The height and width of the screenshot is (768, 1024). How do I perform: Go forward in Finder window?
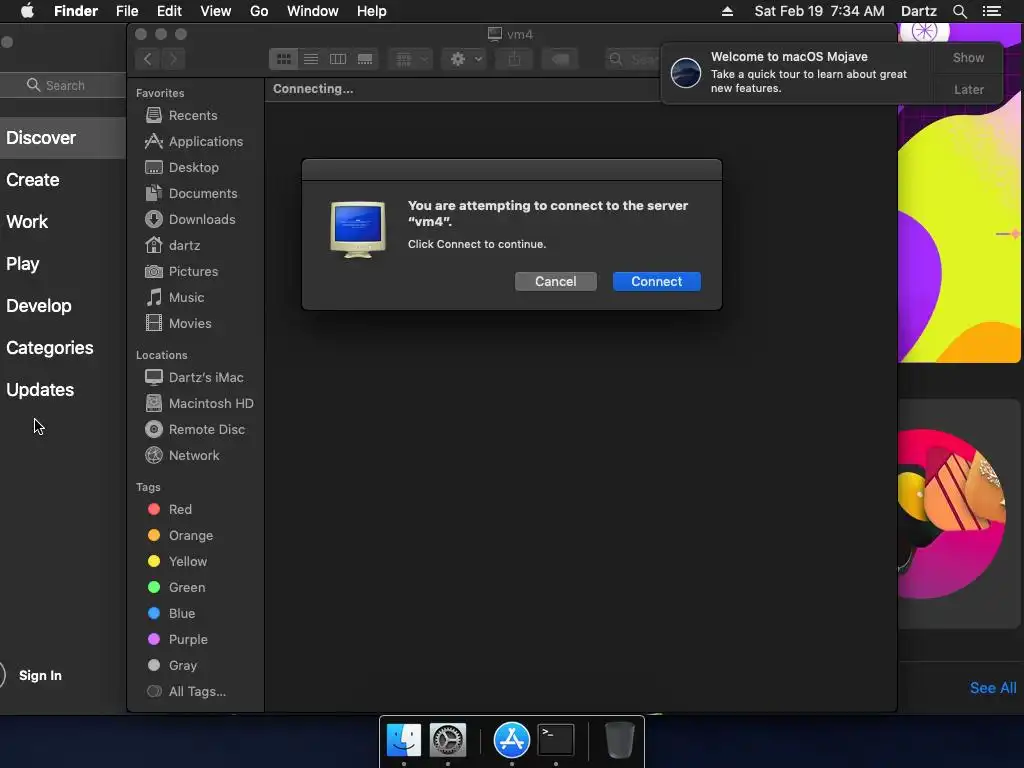[173, 59]
